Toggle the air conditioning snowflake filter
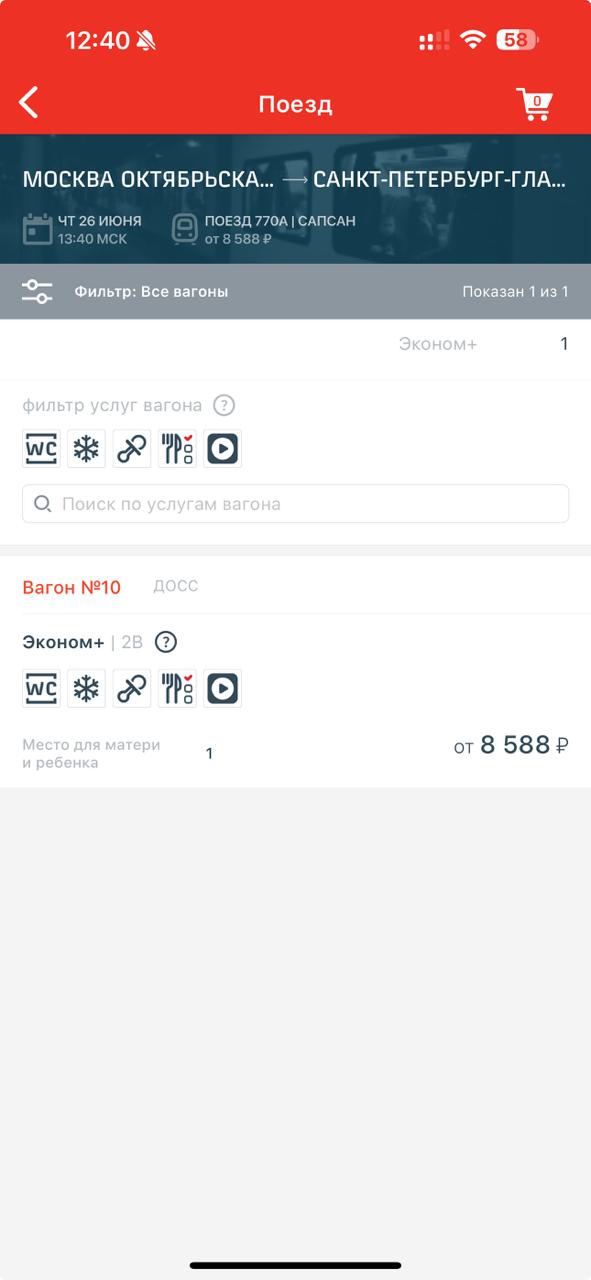Image resolution: width=591 pixels, height=1280 pixels. click(87, 449)
